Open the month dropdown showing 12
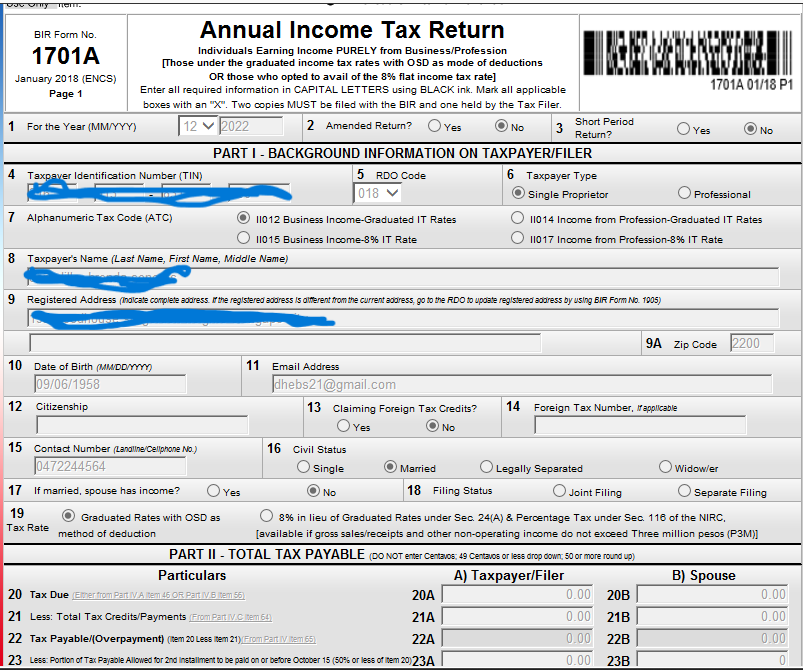Viewport: 803px width, 670px height. [x=198, y=126]
